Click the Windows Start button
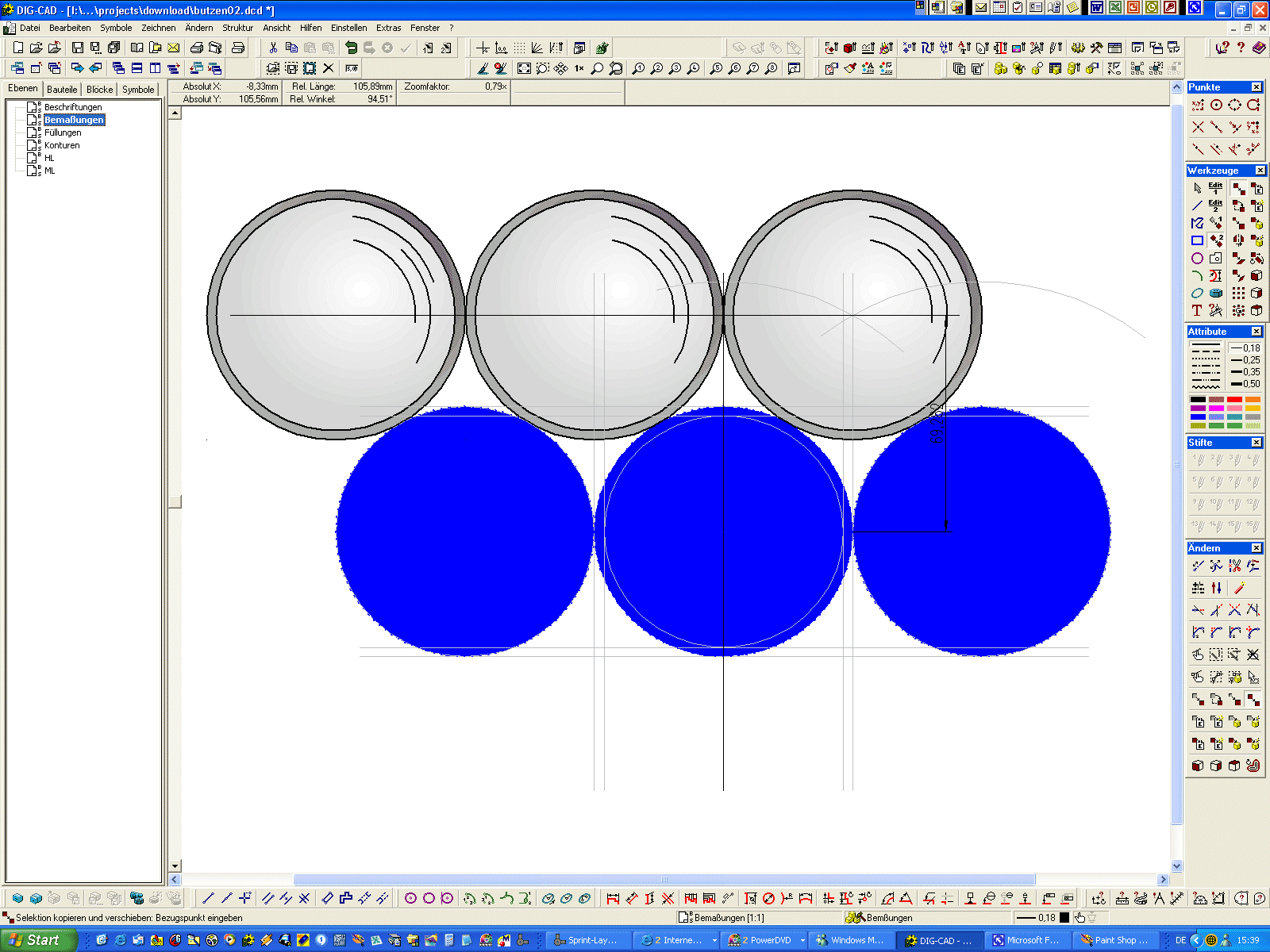Viewport: 1270px width, 952px height. 38,940
